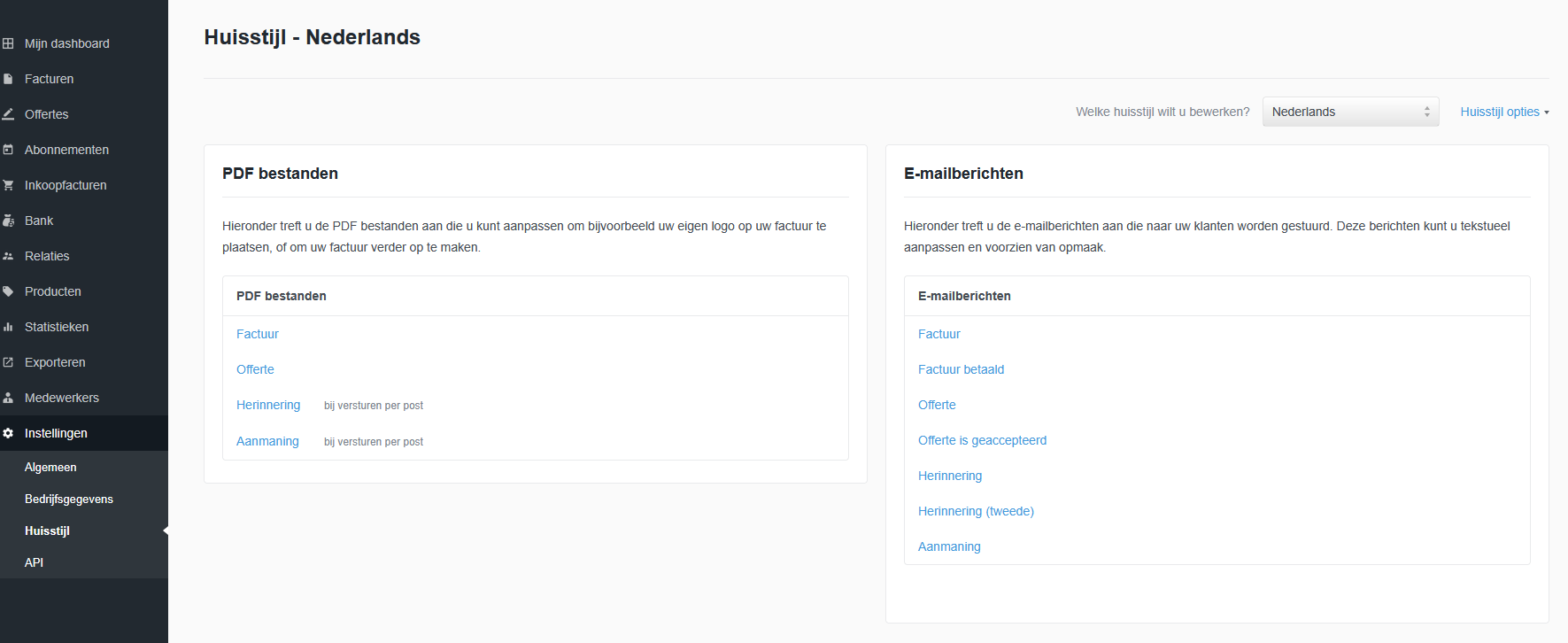
Task: Click the Instellingen gear icon
Action: pyautogui.click(x=8, y=433)
